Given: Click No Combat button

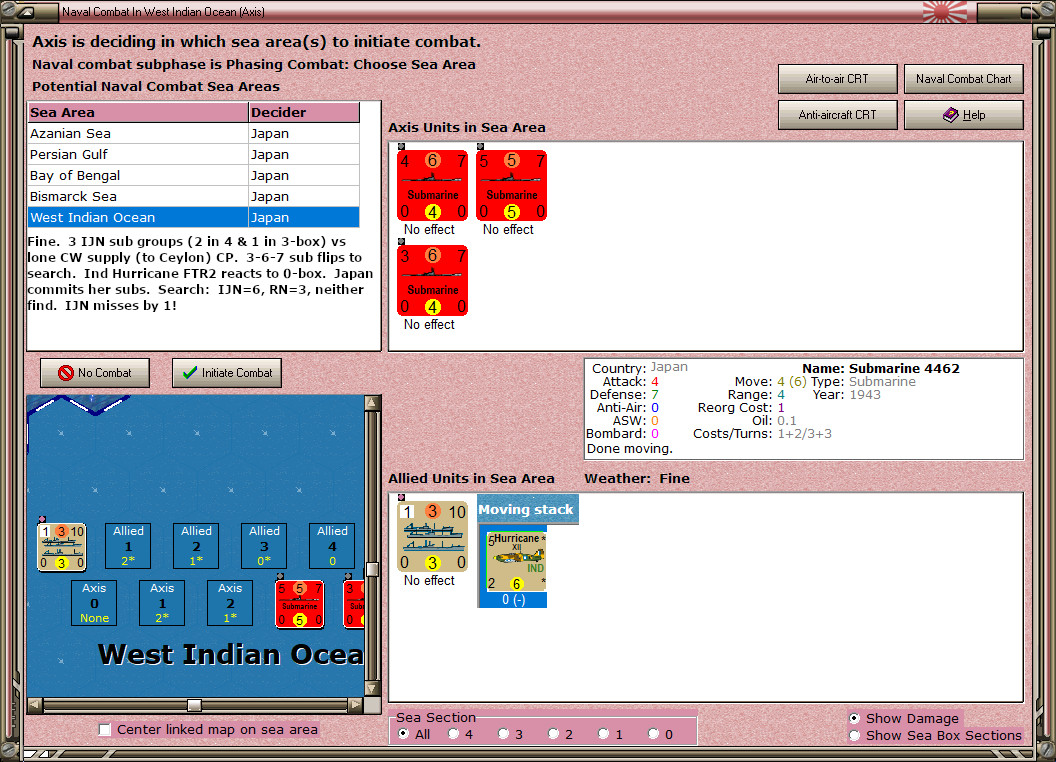Looking at the screenshot, I should [x=95, y=373].
